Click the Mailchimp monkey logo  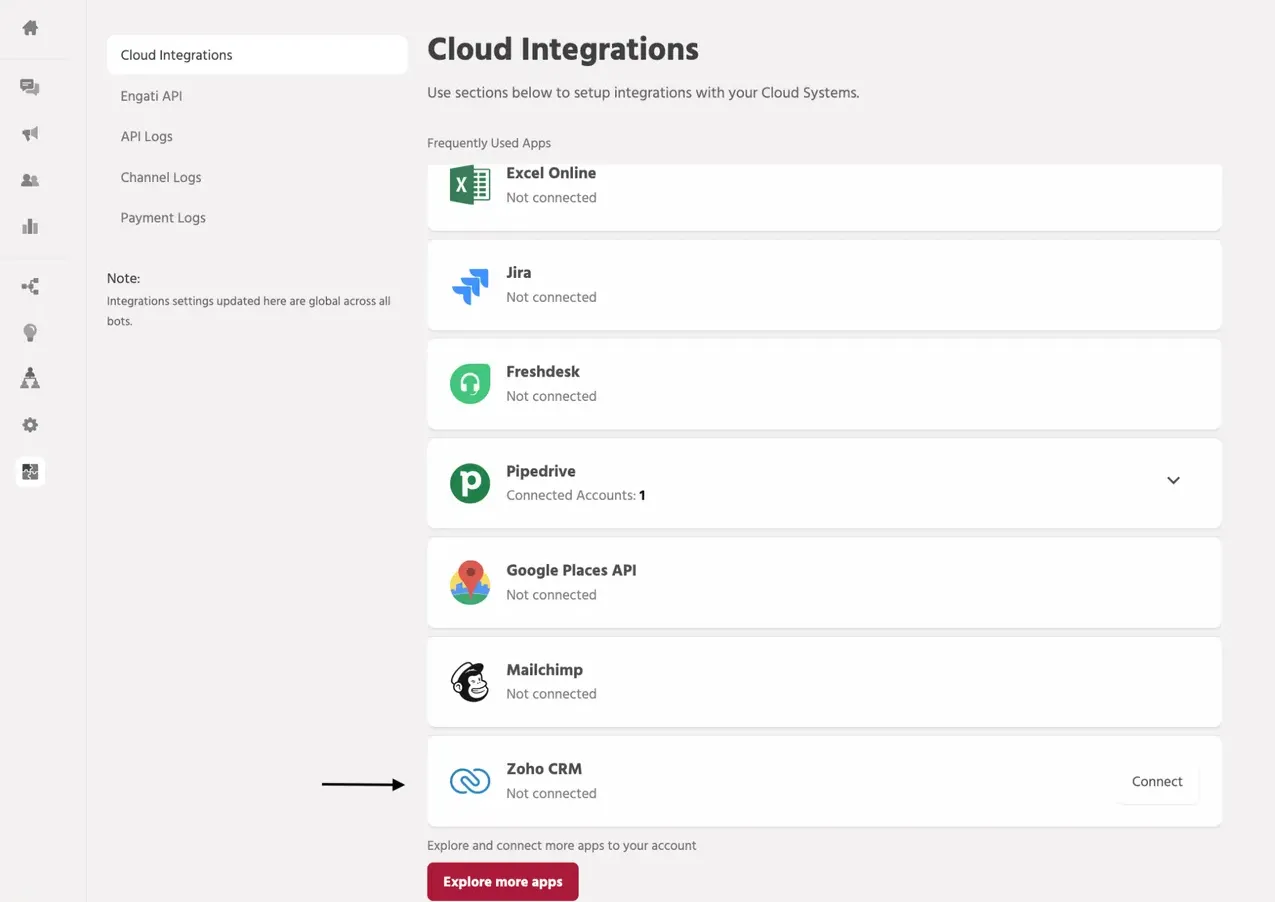pos(469,682)
